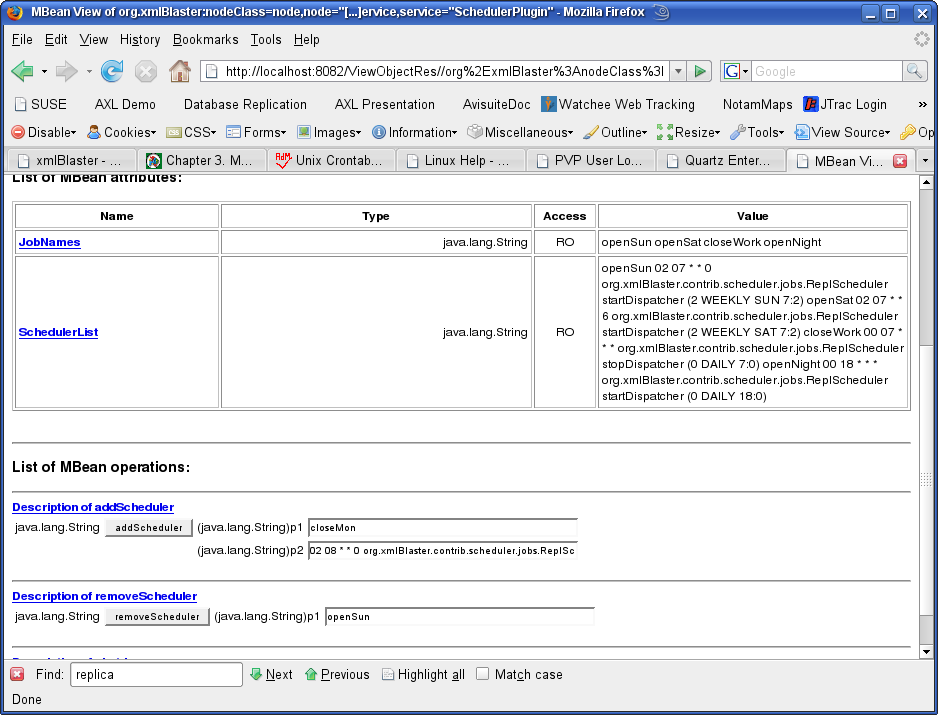Click the addScheduler button
The width and height of the screenshot is (938, 715).
pyautogui.click(x=149, y=528)
